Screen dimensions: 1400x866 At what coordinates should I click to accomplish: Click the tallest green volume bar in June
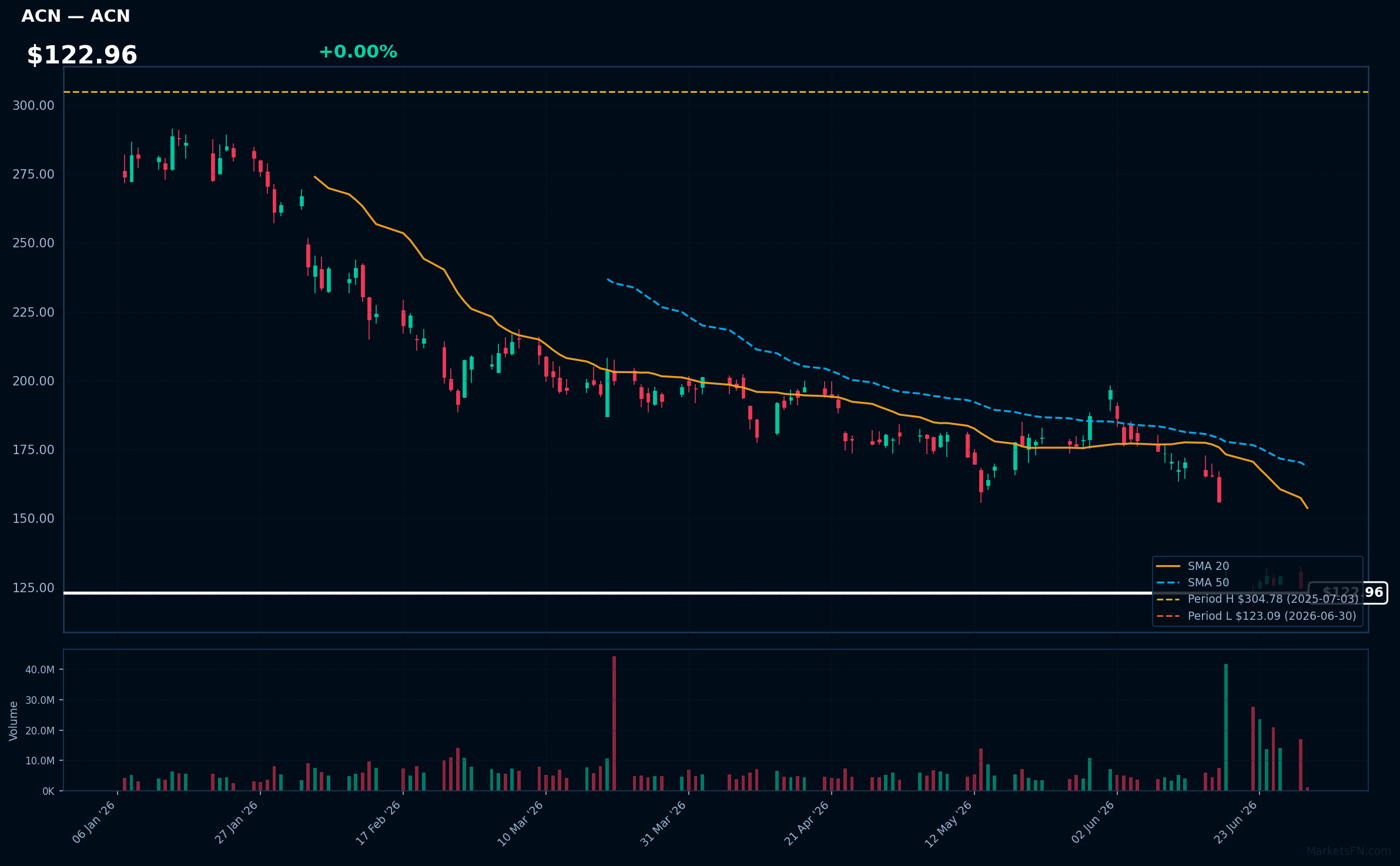point(1226,727)
